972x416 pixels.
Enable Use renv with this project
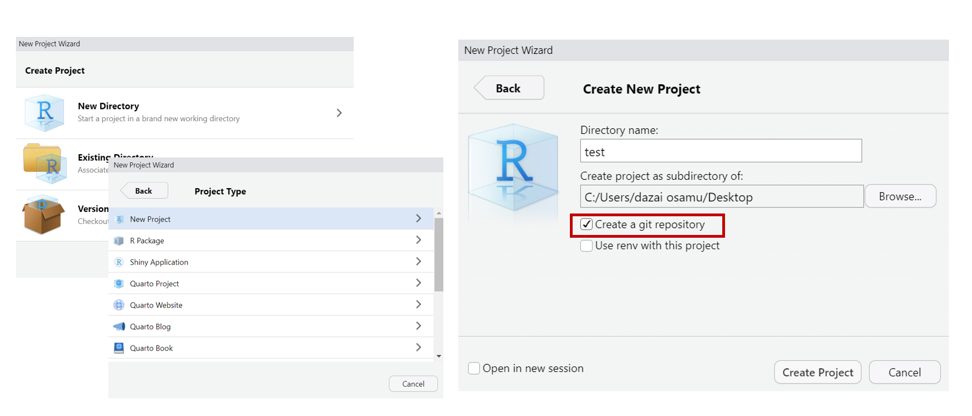[x=587, y=246]
